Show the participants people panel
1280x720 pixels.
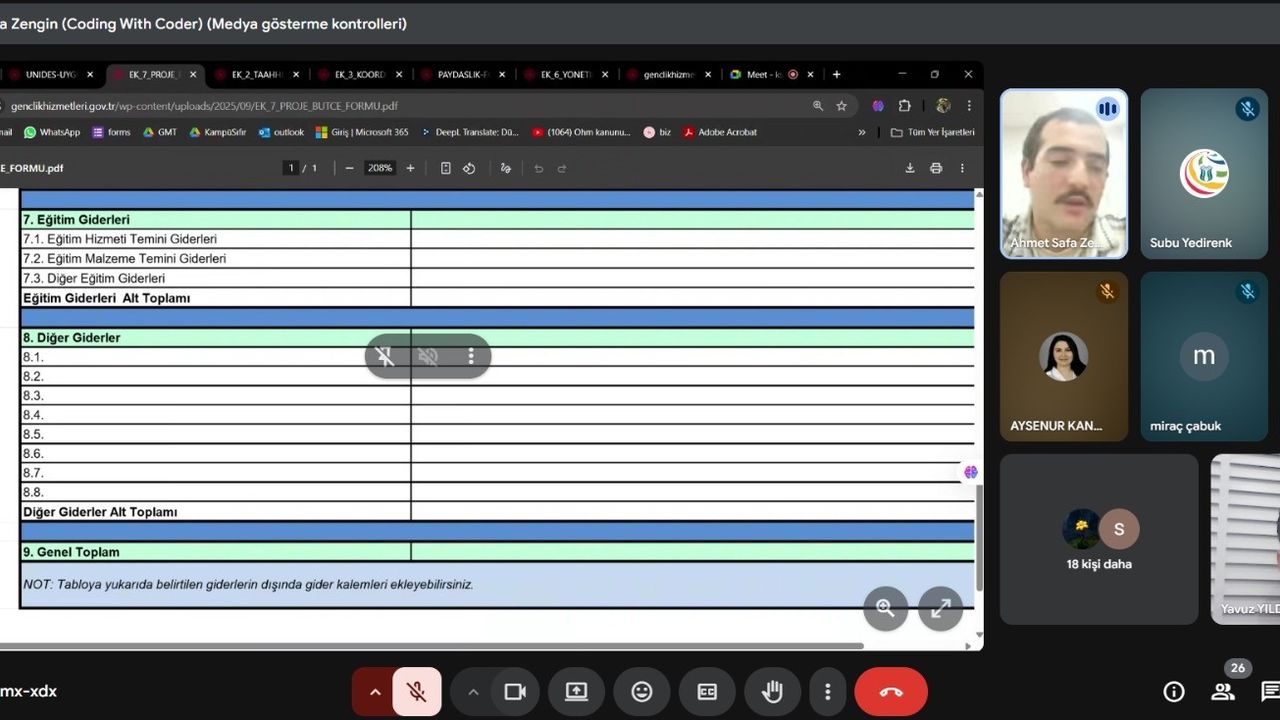pos(1222,692)
